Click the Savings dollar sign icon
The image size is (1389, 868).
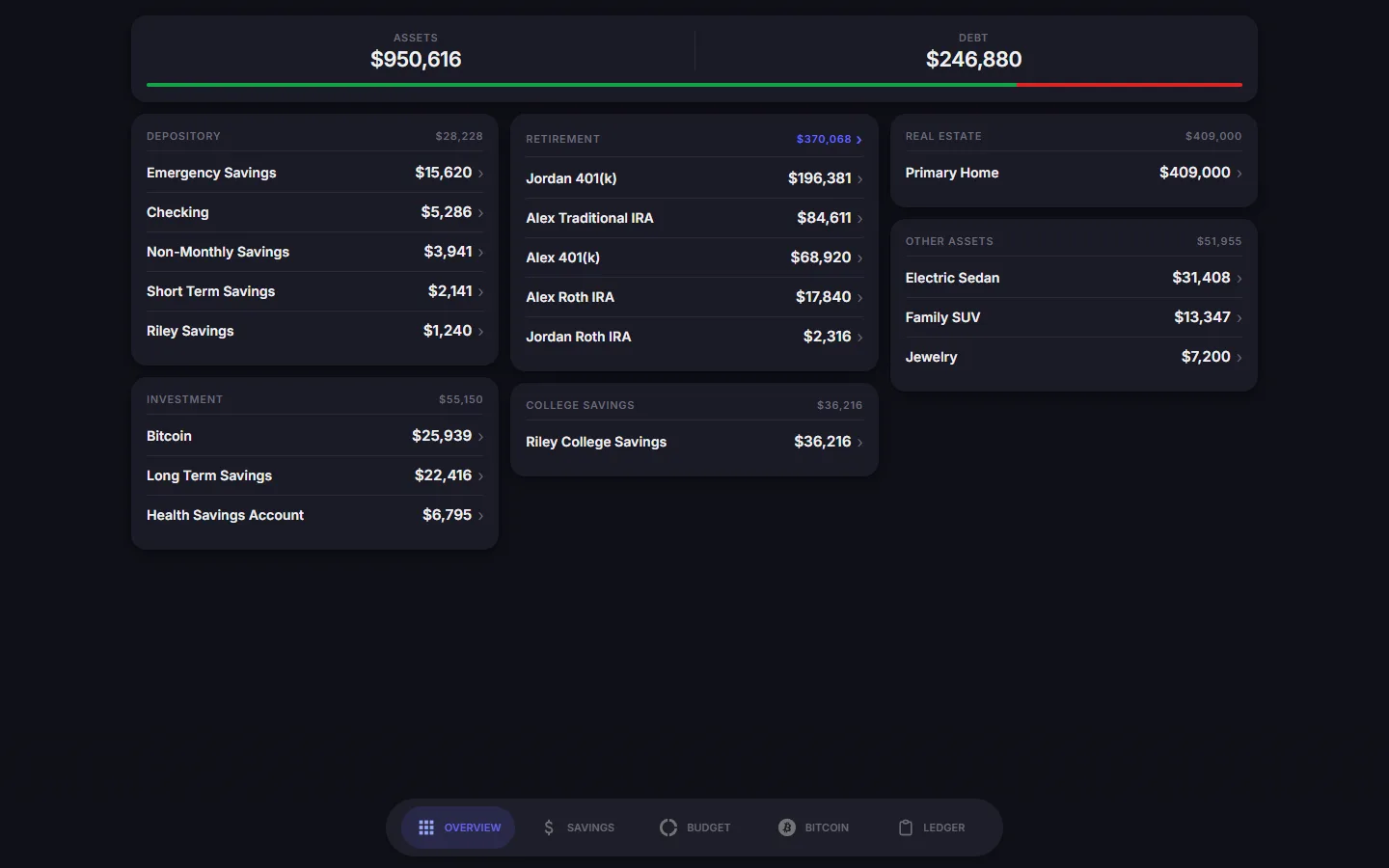(x=549, y=827)
